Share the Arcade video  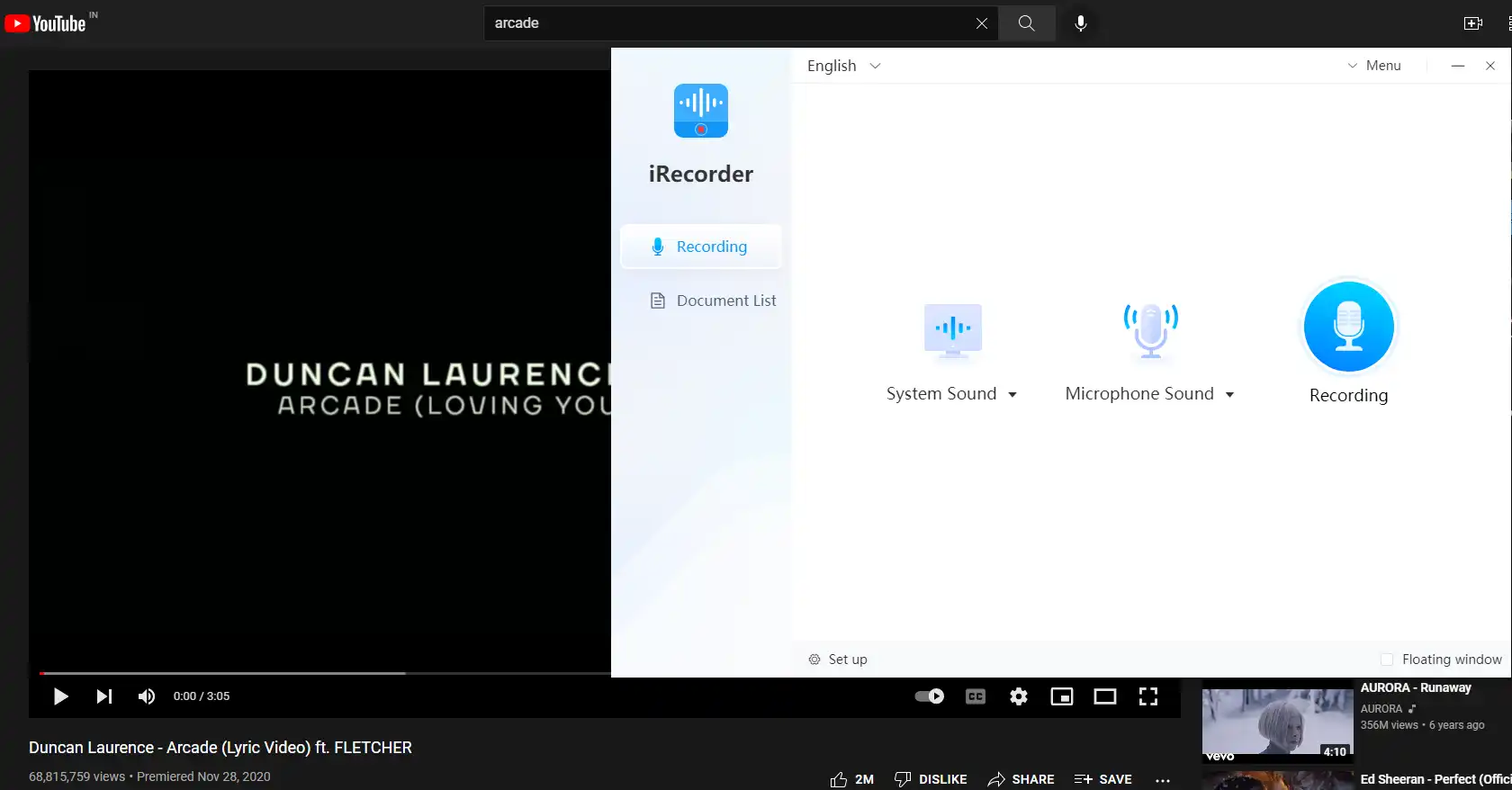1021,779
